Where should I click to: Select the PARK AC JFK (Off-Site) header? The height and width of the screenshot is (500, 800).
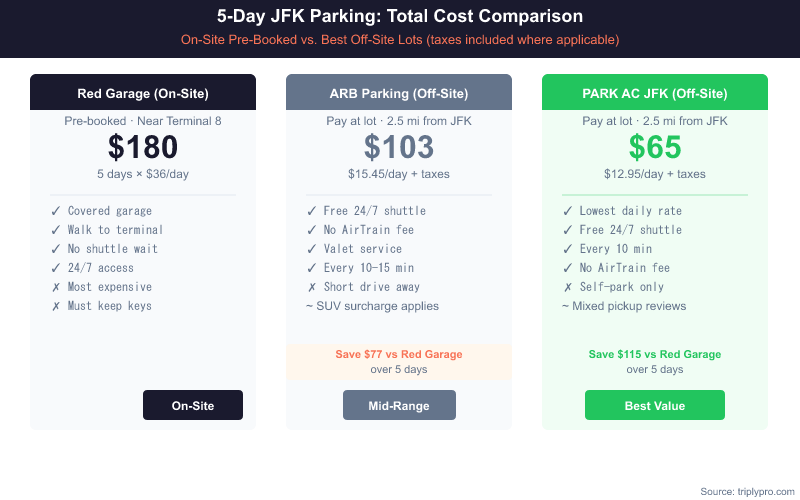(655, 94)
